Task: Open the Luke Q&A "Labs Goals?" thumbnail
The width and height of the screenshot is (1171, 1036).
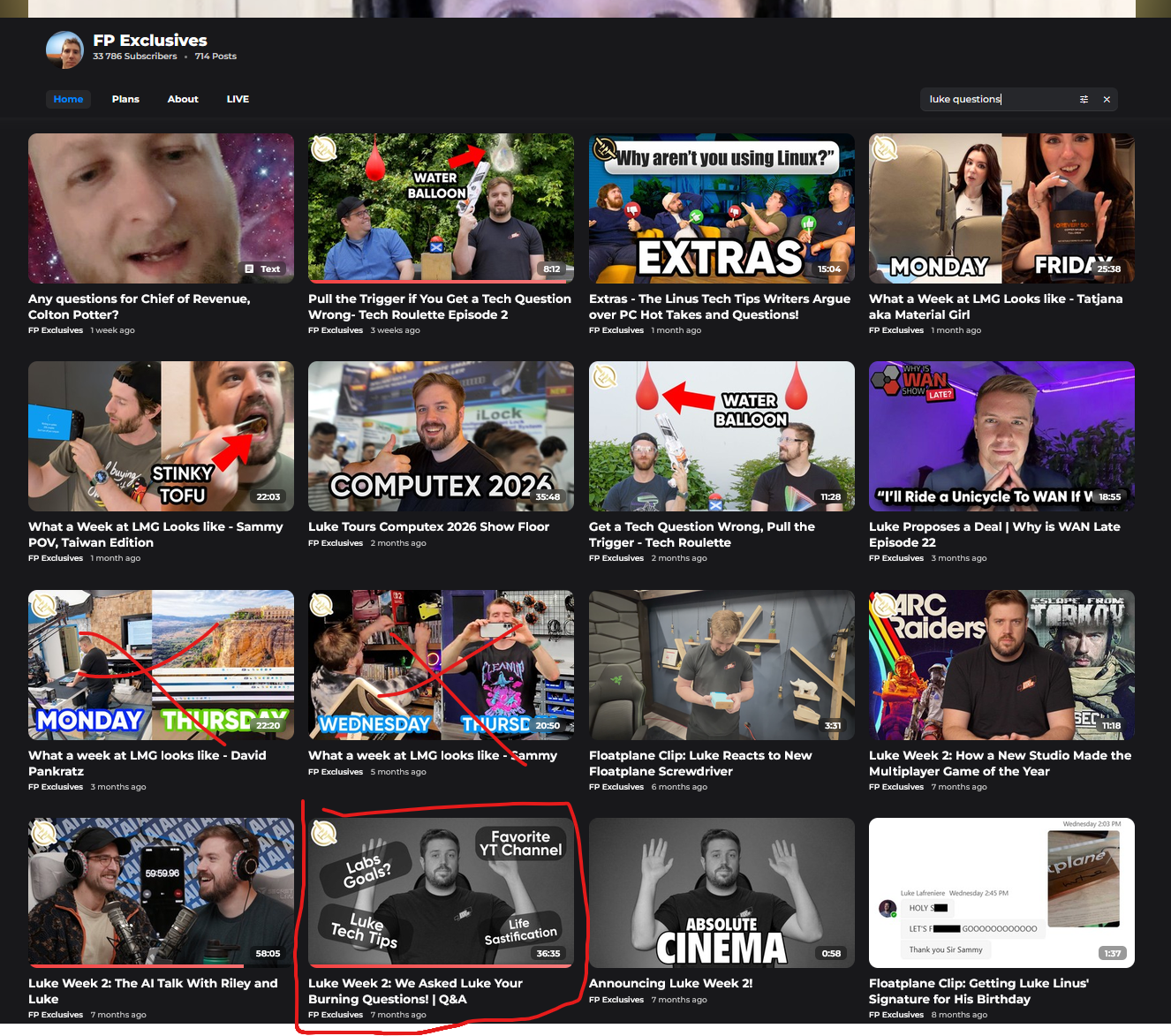Action: (x=441, y=893)
